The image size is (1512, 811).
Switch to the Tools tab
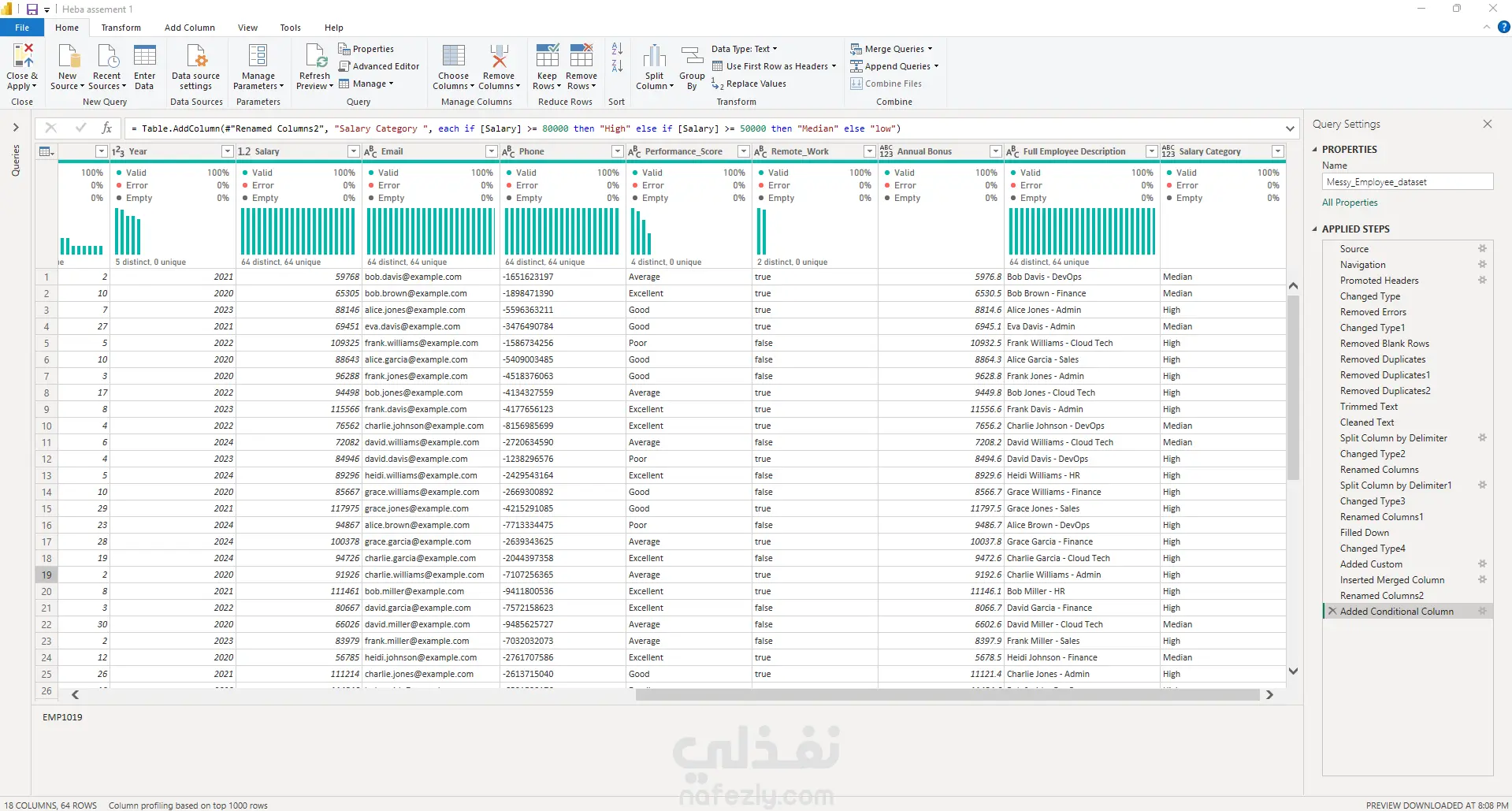click(291, 28)
